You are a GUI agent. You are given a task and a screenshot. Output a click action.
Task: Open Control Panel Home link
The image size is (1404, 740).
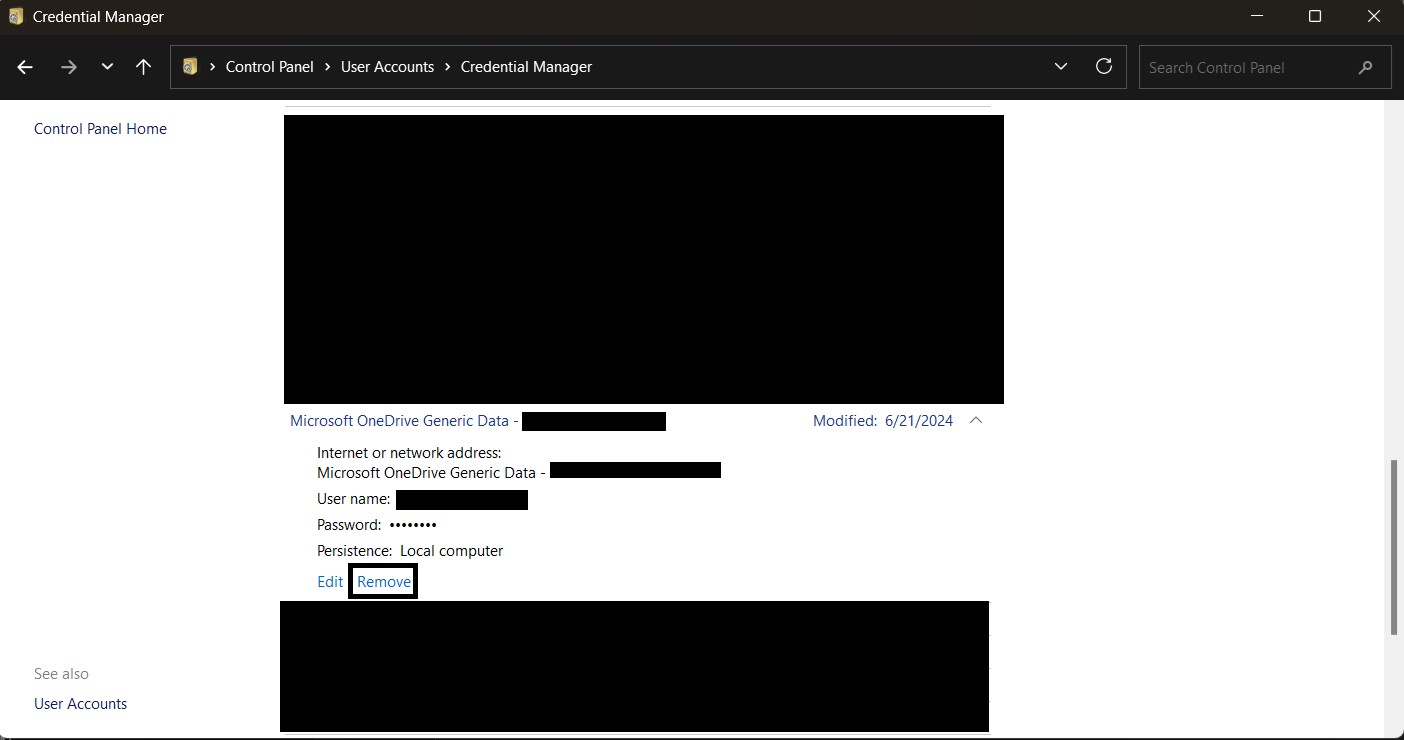pyautogui.click(x=100, y=129)
